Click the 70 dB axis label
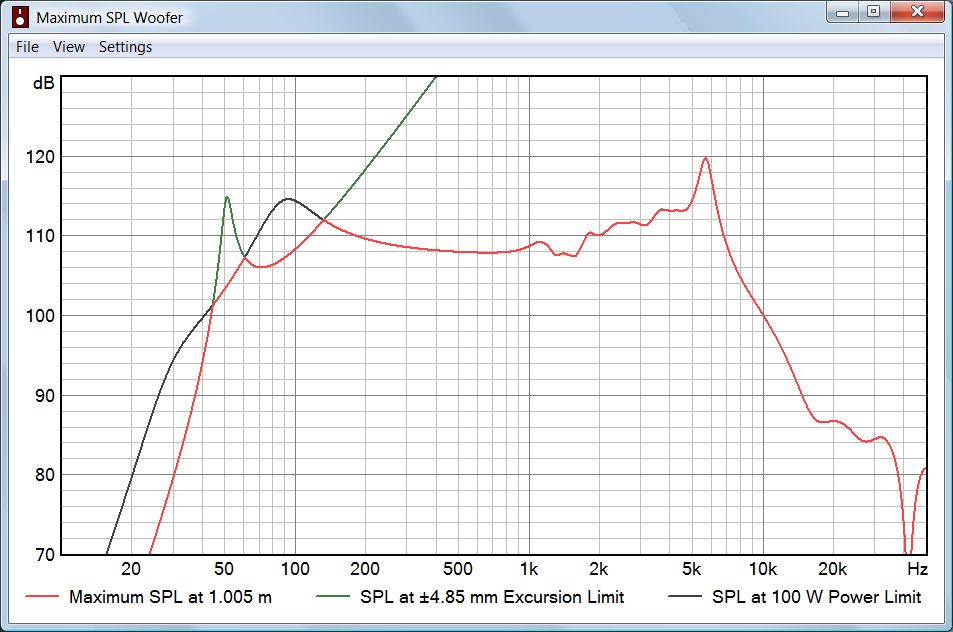 click(x=44, y=554)
